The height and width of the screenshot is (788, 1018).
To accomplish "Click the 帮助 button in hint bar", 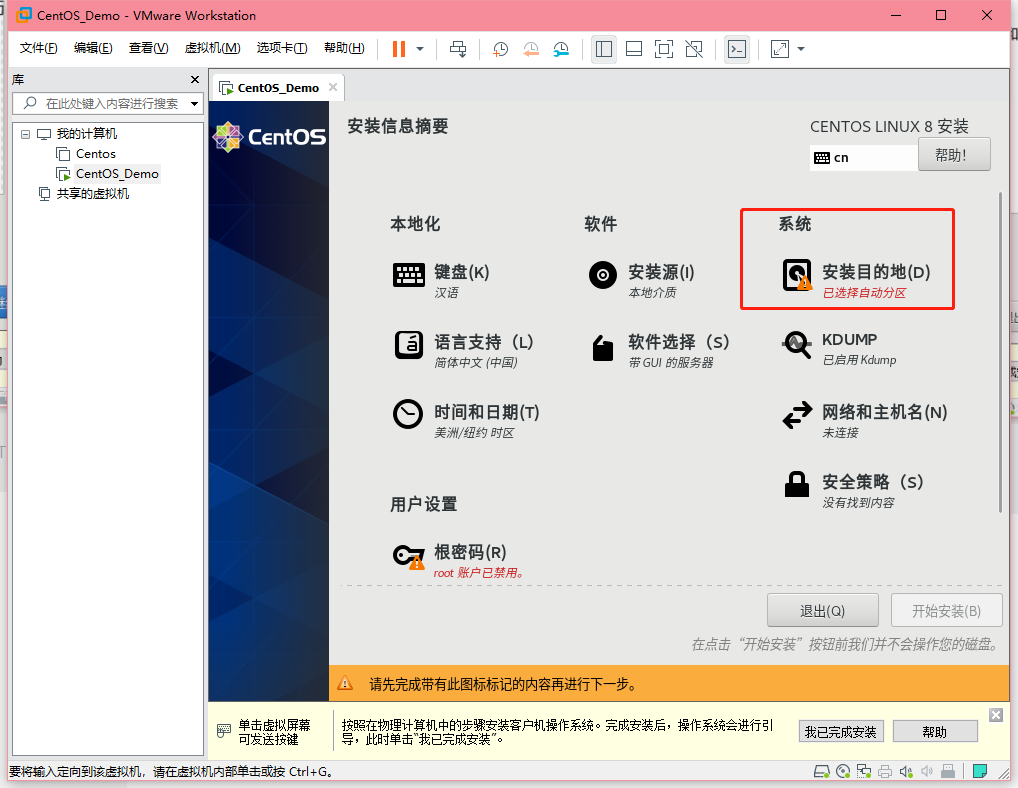I will pyautogui.click(x=935, y=732).
